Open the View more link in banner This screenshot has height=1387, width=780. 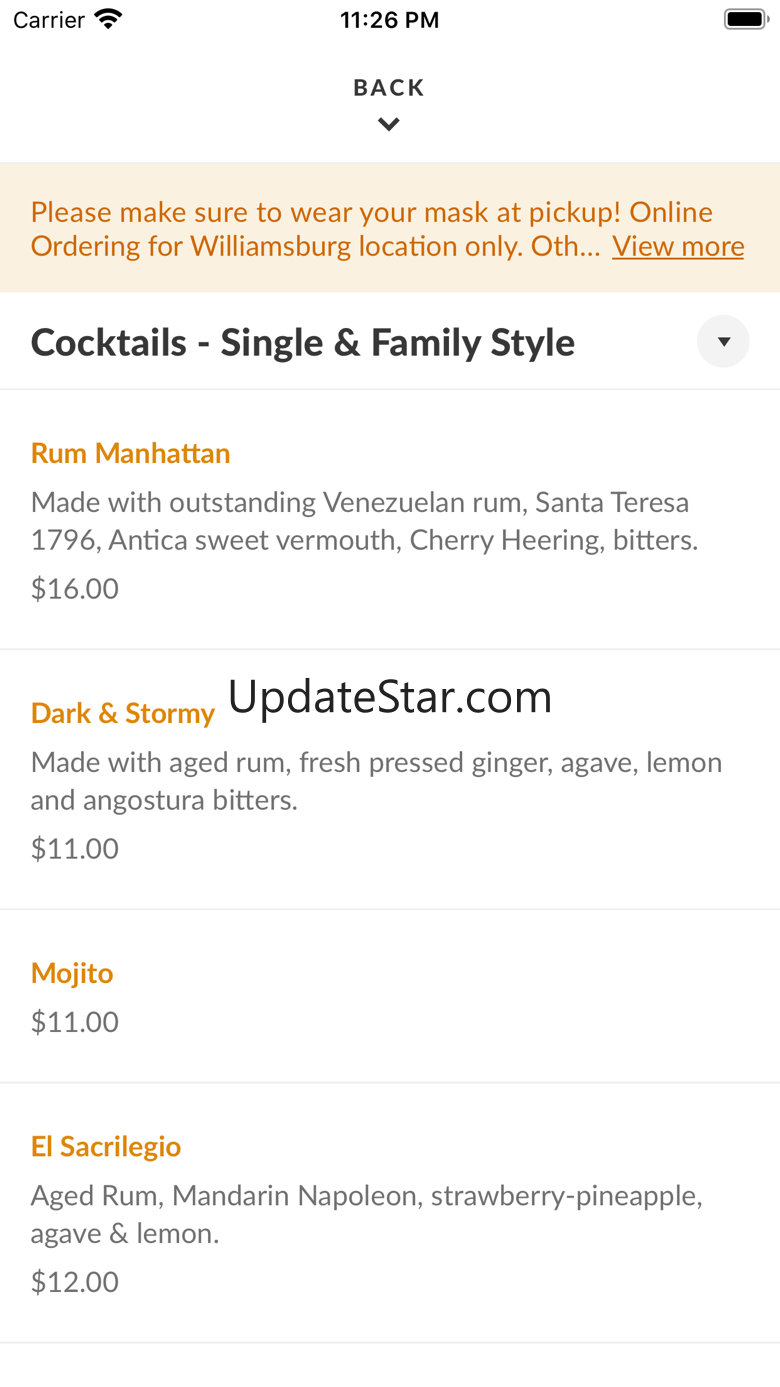click(x=678, y=246)
